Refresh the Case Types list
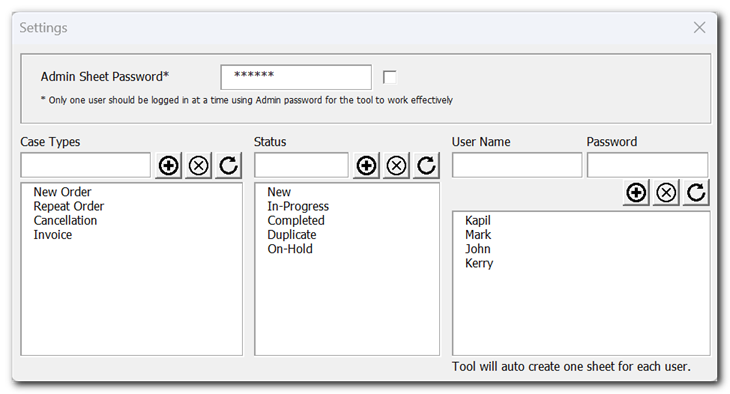The image size is (730, 394). tap(229, 165)
